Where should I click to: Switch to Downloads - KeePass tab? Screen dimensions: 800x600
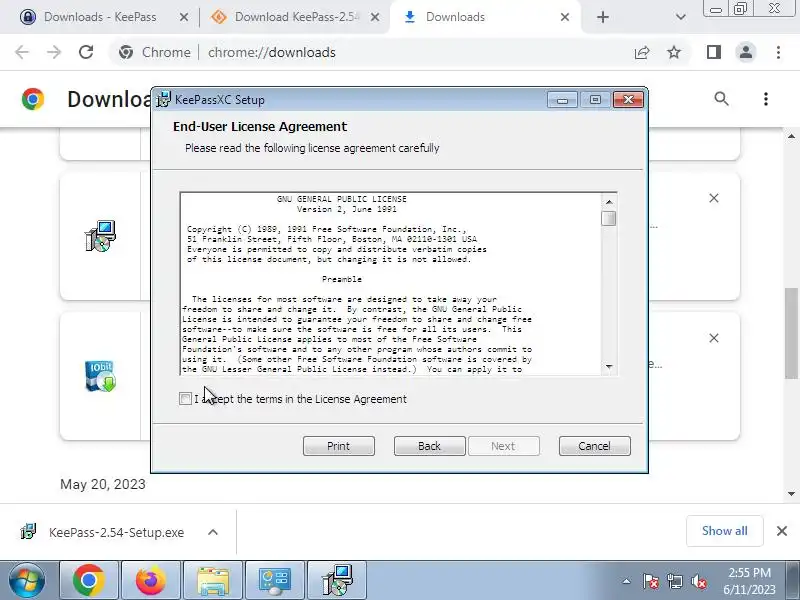[100, 17]
